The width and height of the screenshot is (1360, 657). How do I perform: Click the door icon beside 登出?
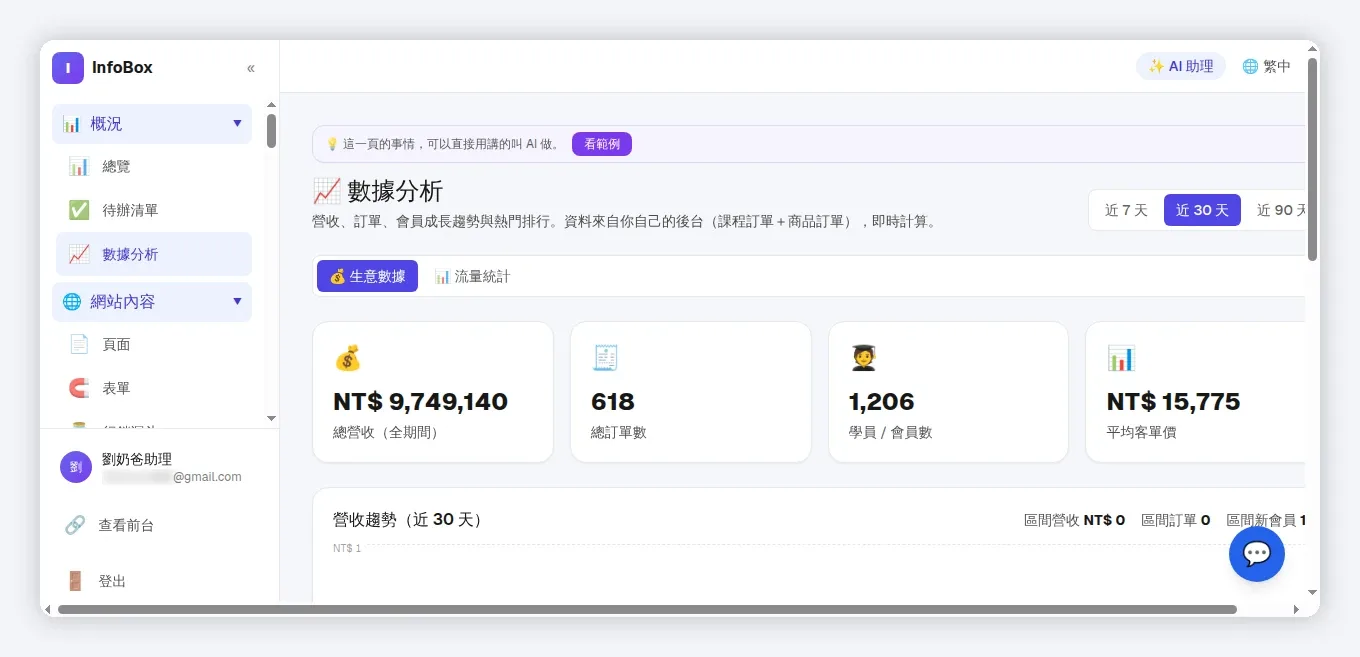(75, 581)
